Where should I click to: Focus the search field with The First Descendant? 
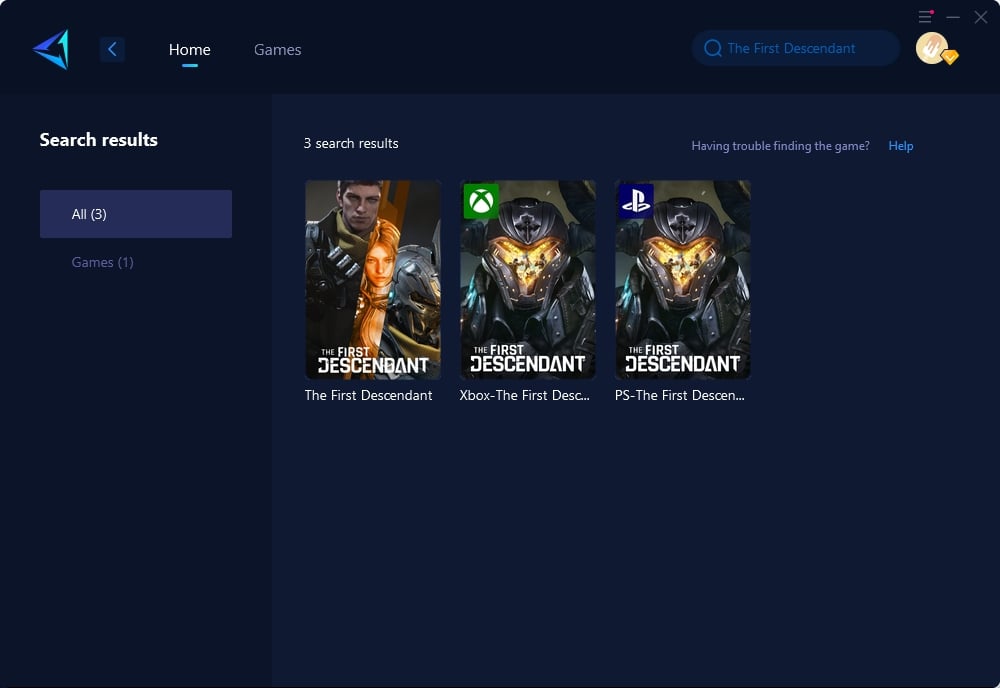pos(795,48)
